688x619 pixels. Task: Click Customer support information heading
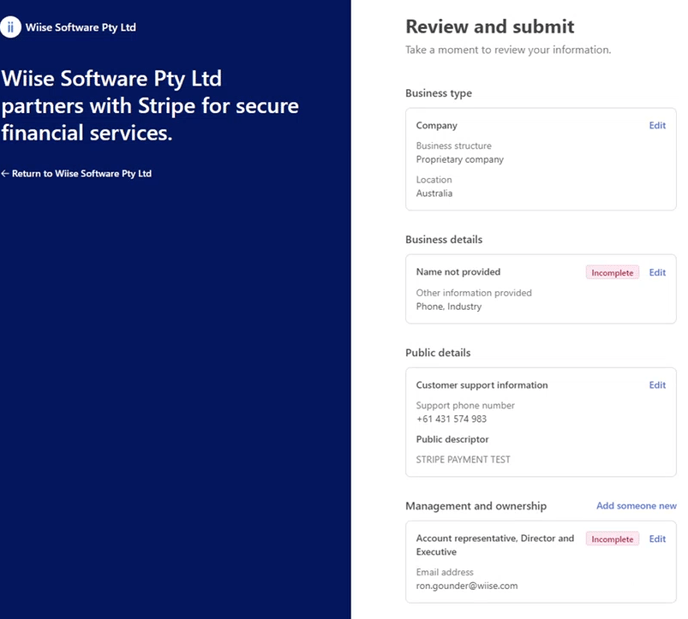[482, 385]
